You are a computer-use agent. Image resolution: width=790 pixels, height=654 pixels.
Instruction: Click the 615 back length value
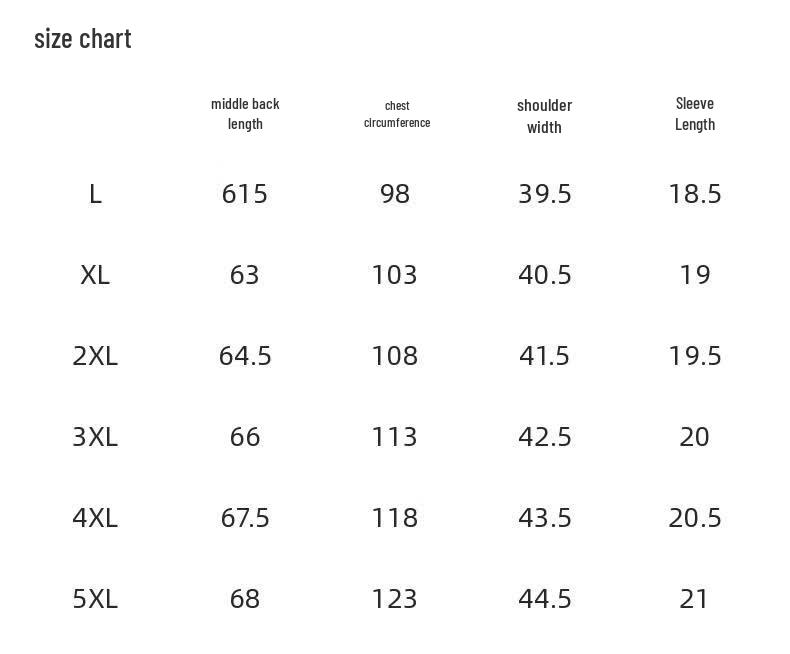(245, 194)
